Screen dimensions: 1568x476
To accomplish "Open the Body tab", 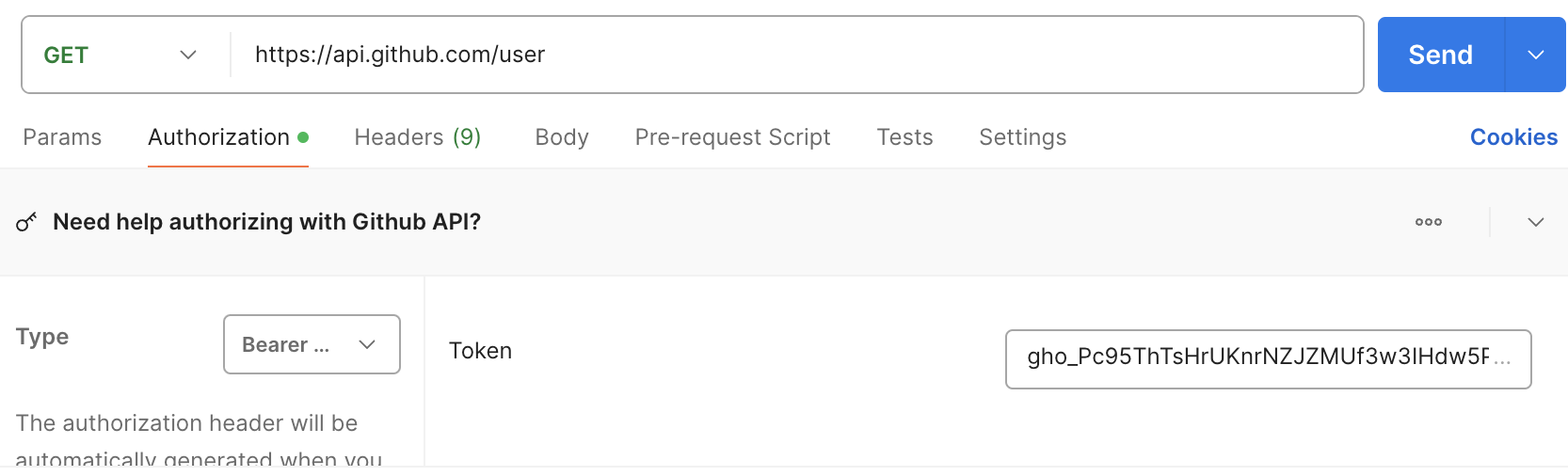I will click(562, 137).
